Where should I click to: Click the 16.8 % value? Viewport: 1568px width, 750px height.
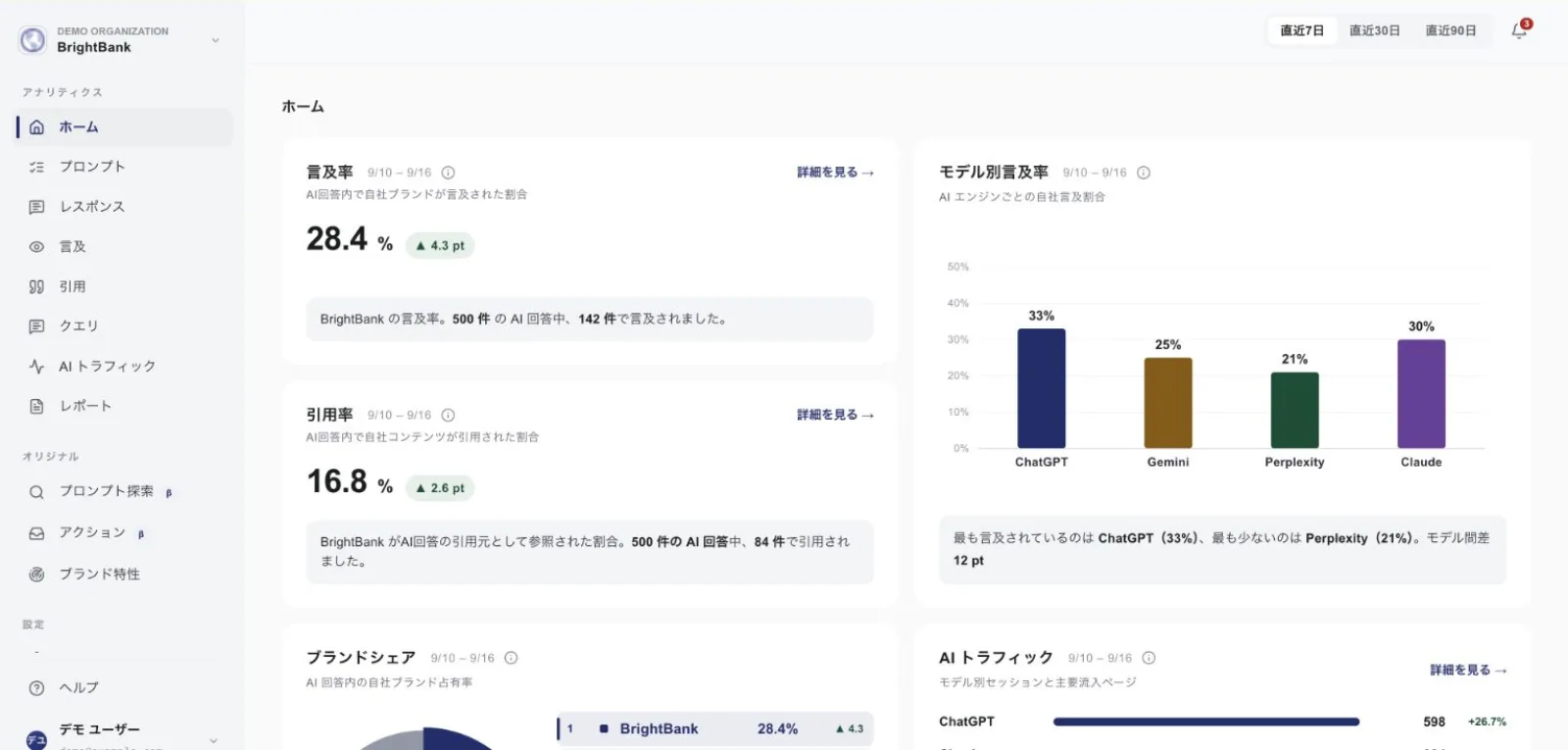[x=350, y=481]
